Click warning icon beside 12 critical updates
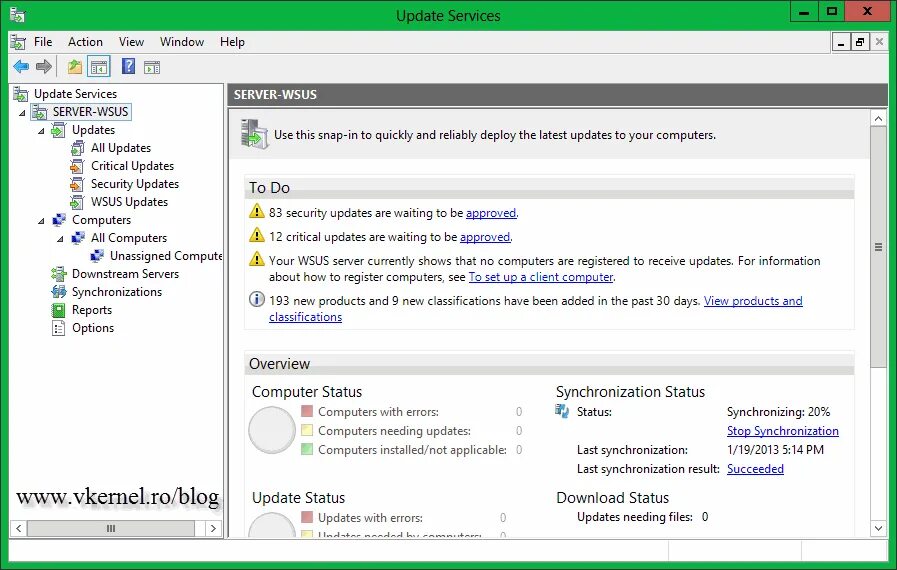This screenshot has width=897, height=570. click(257, 235)
